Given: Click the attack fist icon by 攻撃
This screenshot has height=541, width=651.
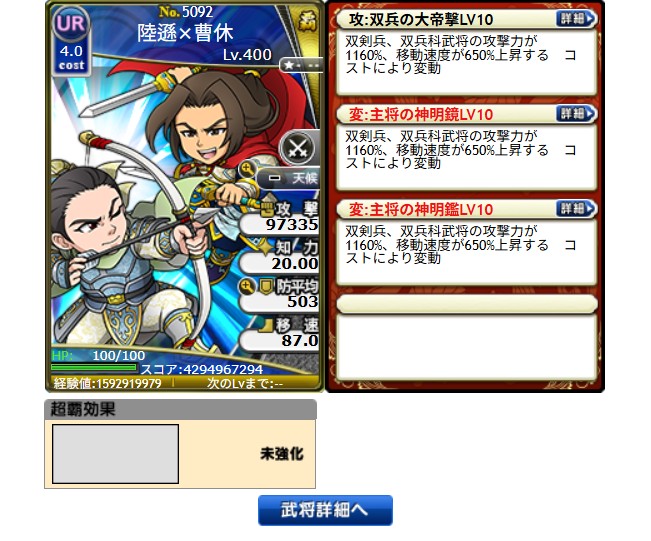Looking at the screenshot, I should pyautogui.click(x=266, y=209).
